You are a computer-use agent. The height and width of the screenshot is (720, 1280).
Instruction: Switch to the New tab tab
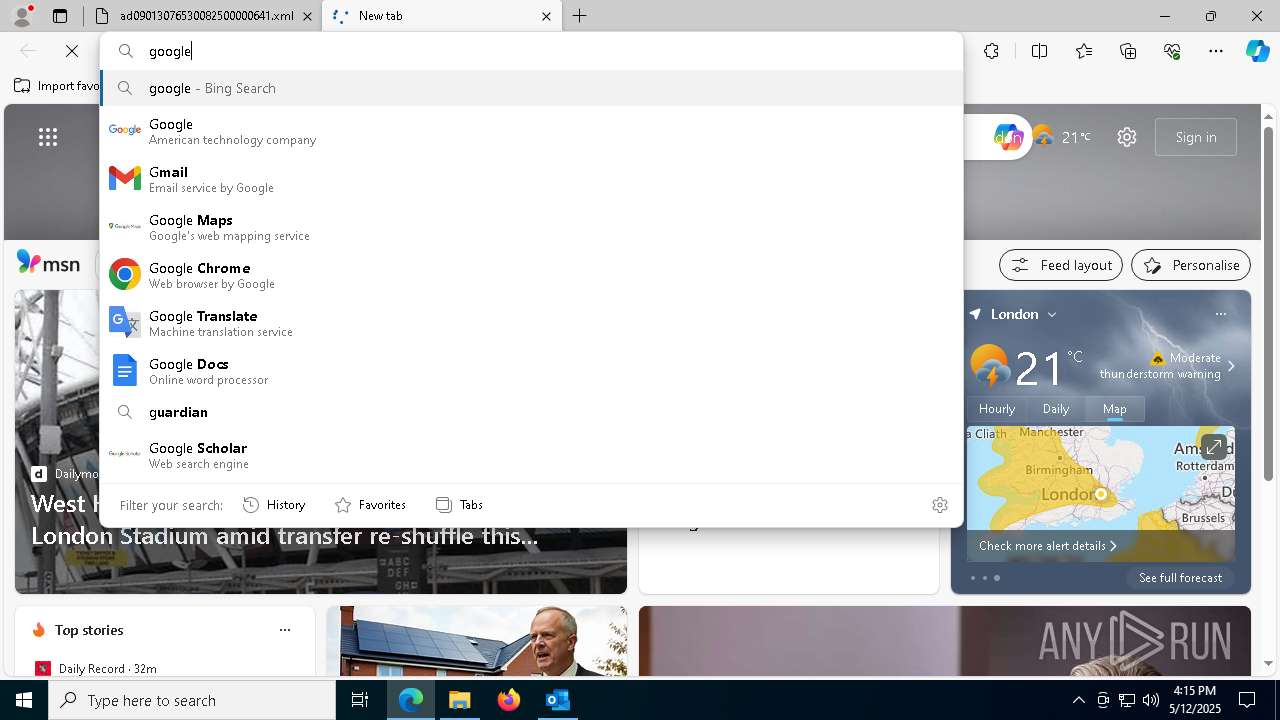coord(441,16)
